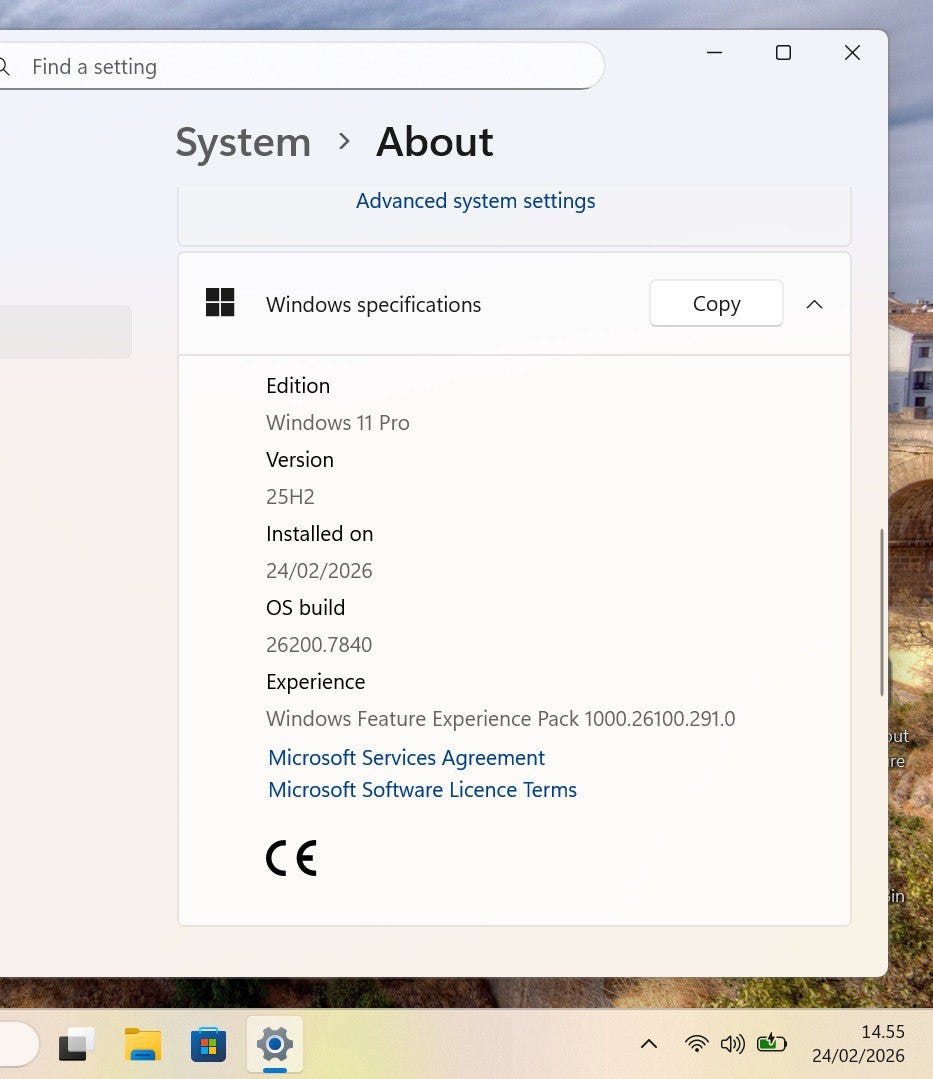Check the battery charging icon
933x1079 pixels.
(771, 1044)
